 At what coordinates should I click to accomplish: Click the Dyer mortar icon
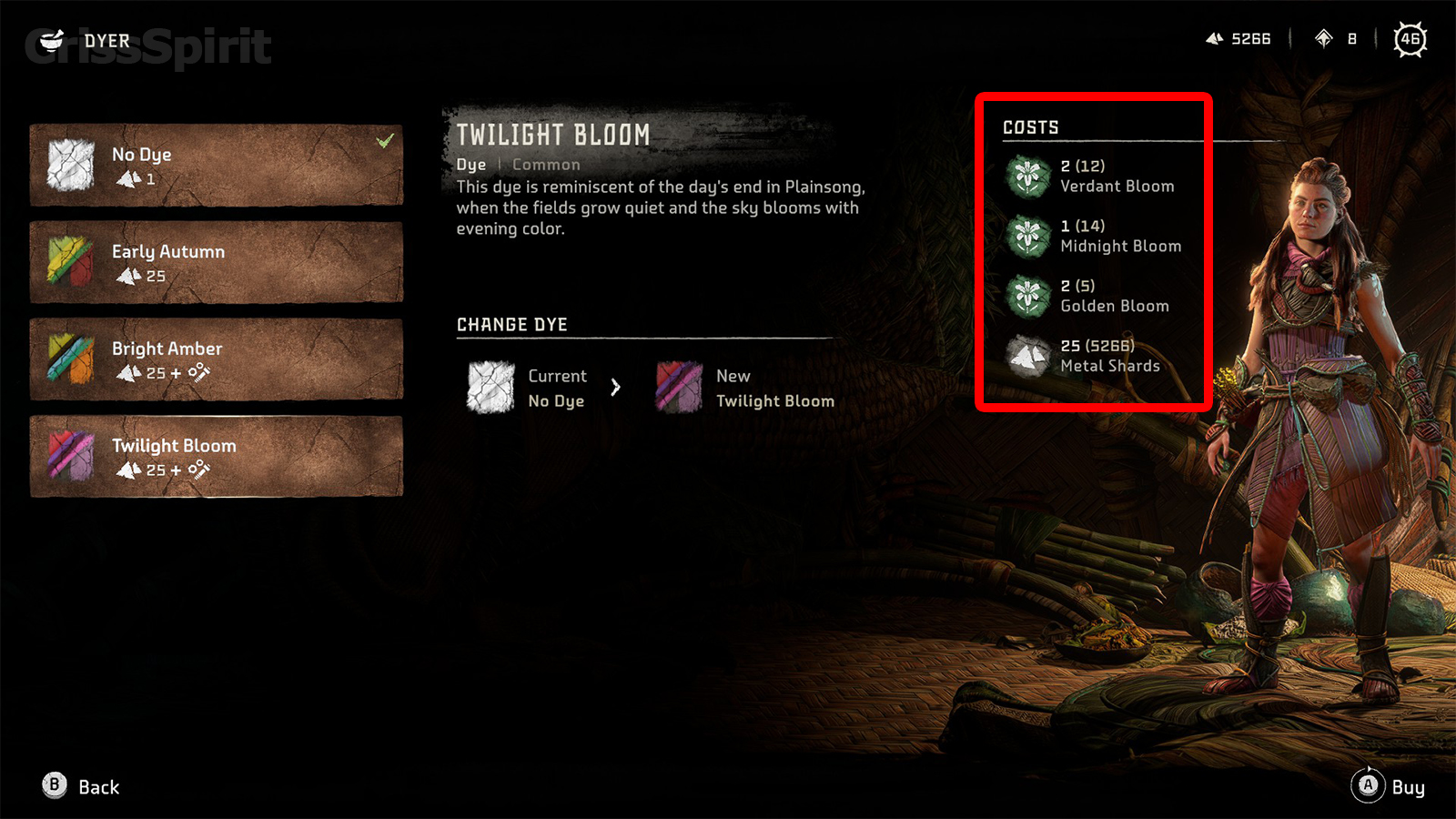pos(53,40)
